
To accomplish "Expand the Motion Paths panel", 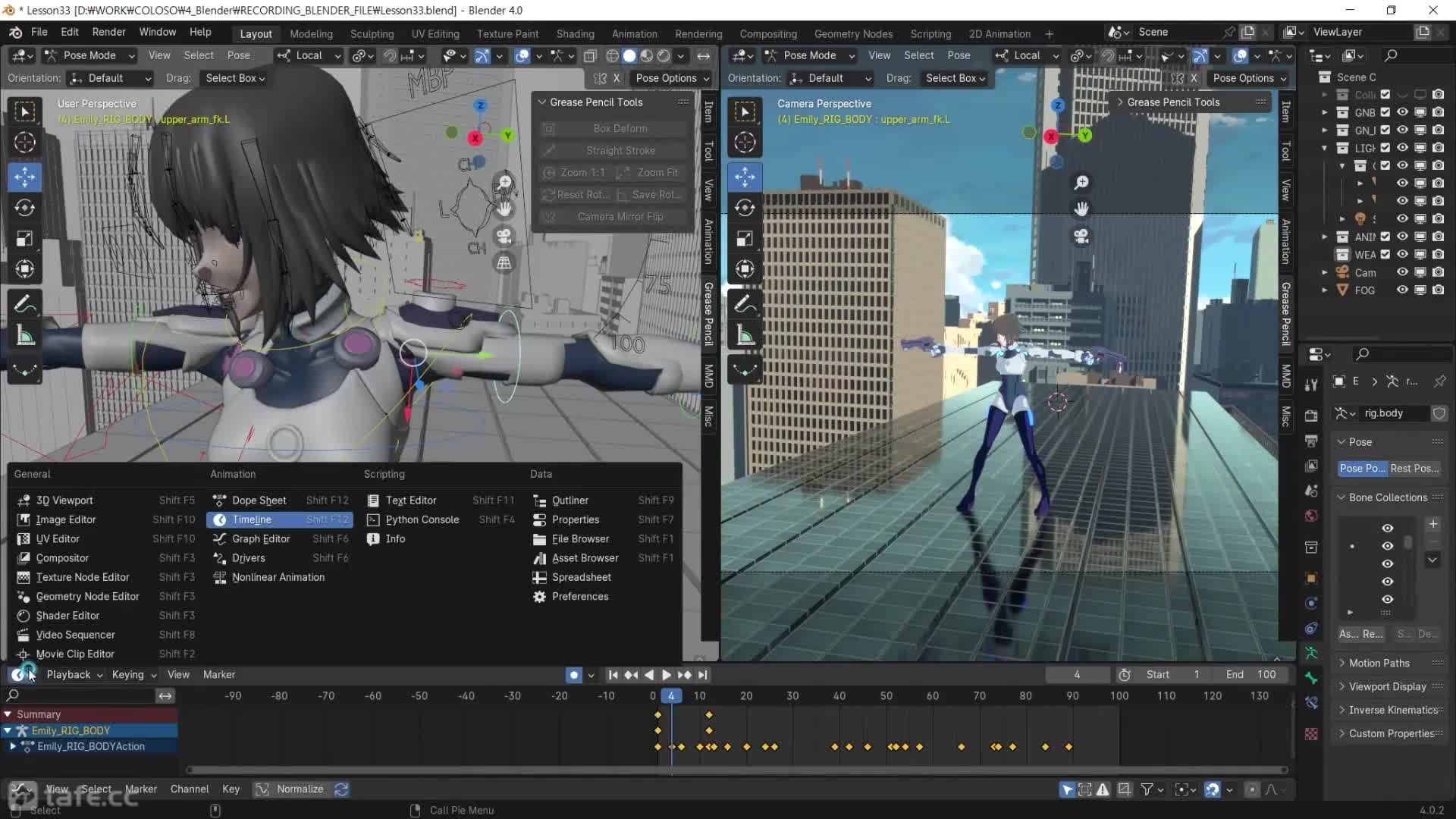I will pos(1379,663).
